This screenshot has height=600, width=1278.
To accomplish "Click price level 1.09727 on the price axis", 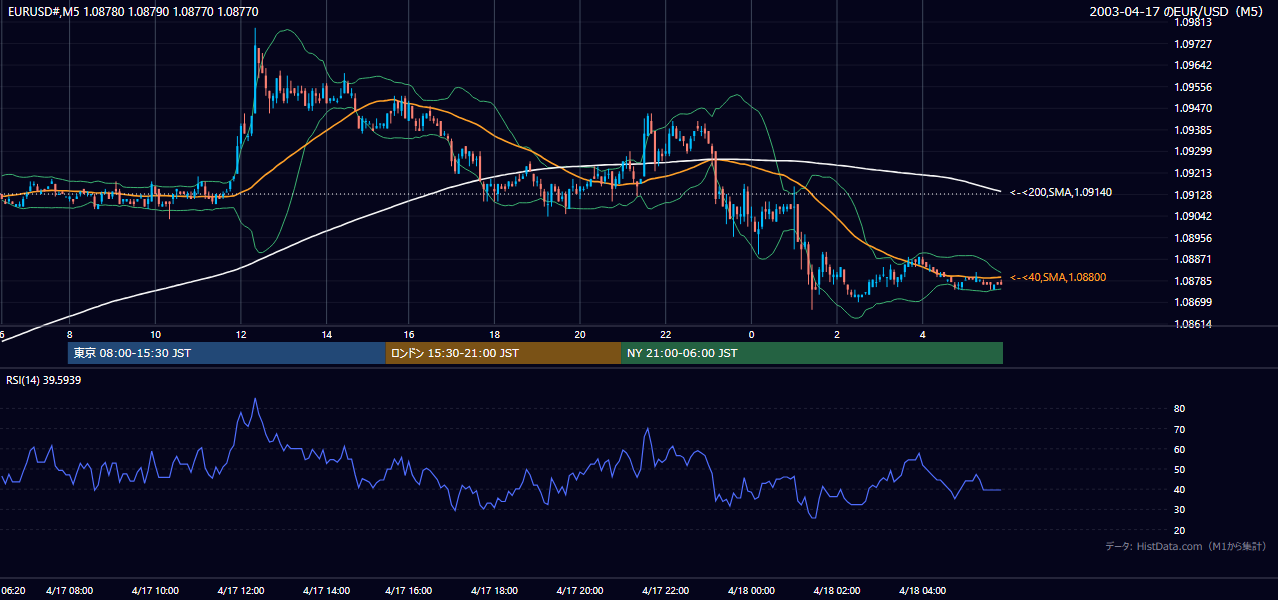I will coord(1195,44).
